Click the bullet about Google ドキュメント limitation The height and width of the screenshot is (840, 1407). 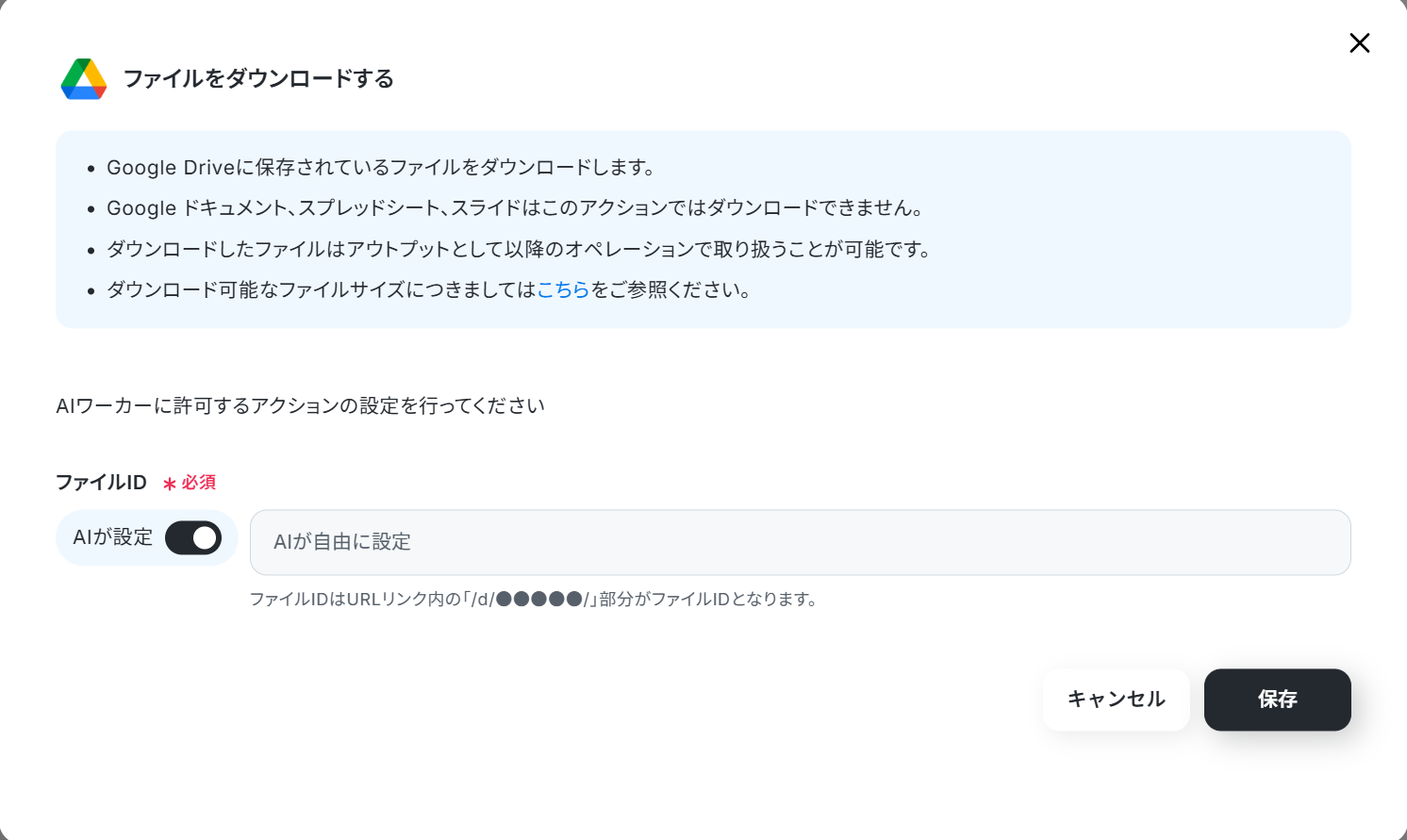(515, 208)
